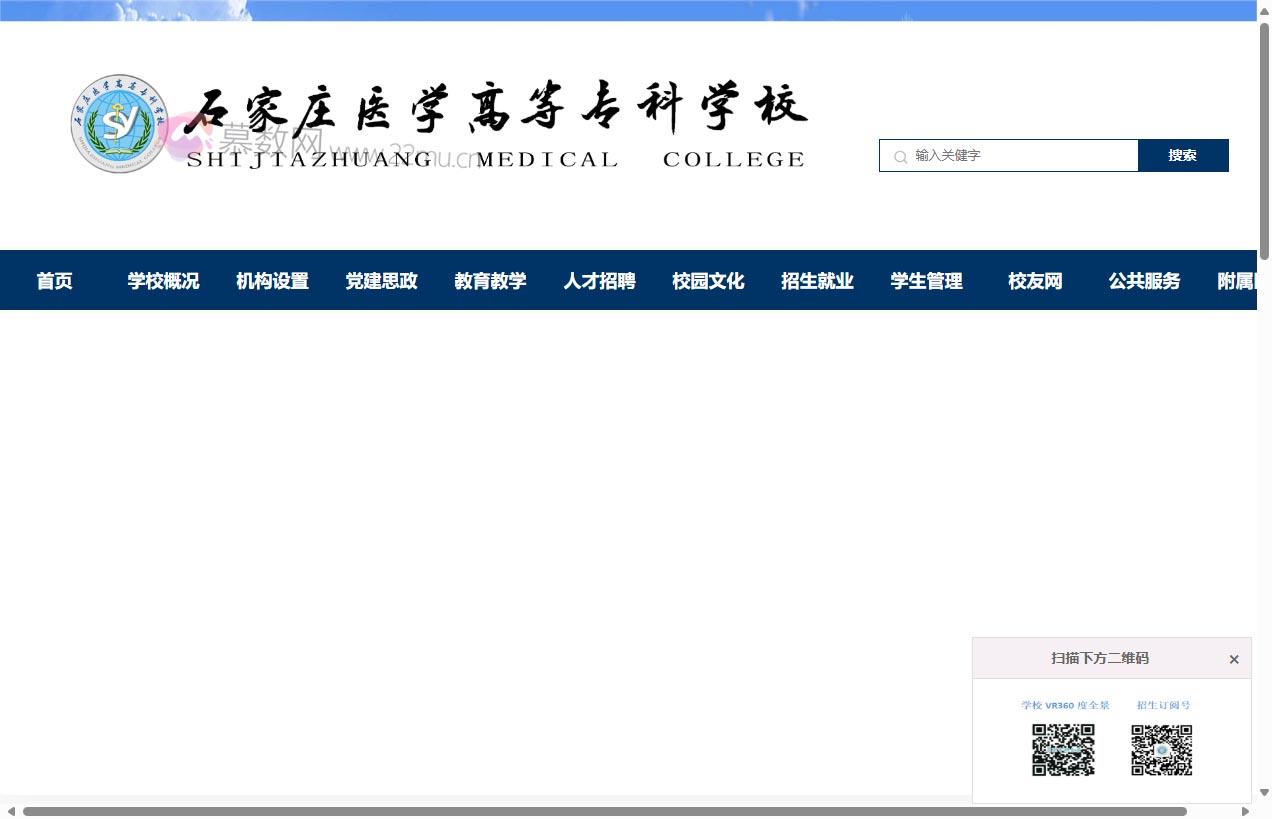Screen dimensions: 1272x819
Task: Click the 招生订阅号 QR code
Action: coord(1161,750)
